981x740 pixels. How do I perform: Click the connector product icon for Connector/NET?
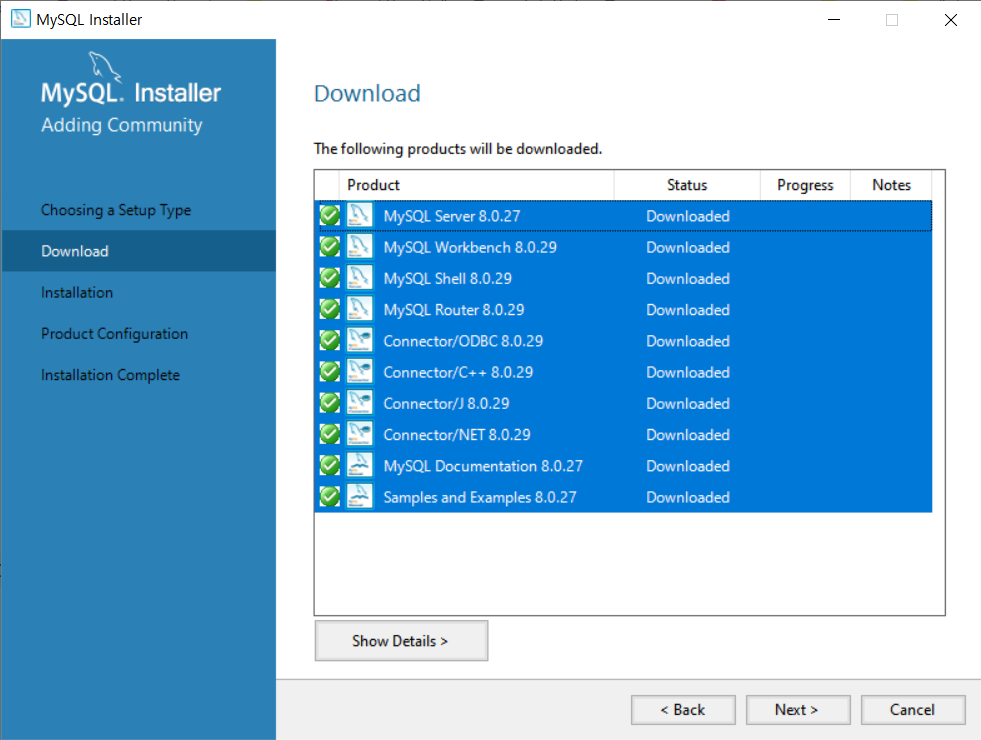360,434
